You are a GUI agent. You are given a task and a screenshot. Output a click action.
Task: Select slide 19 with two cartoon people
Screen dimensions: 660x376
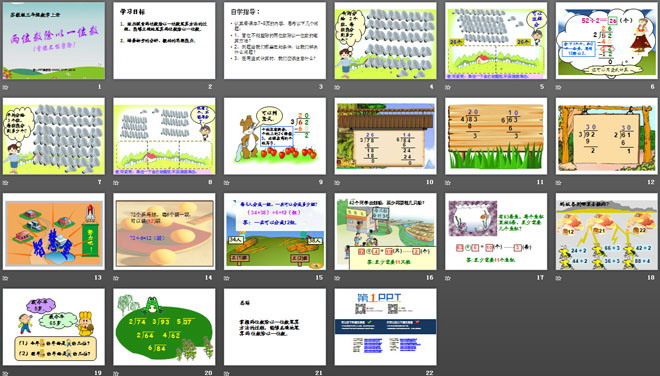[x=54, y=327]
